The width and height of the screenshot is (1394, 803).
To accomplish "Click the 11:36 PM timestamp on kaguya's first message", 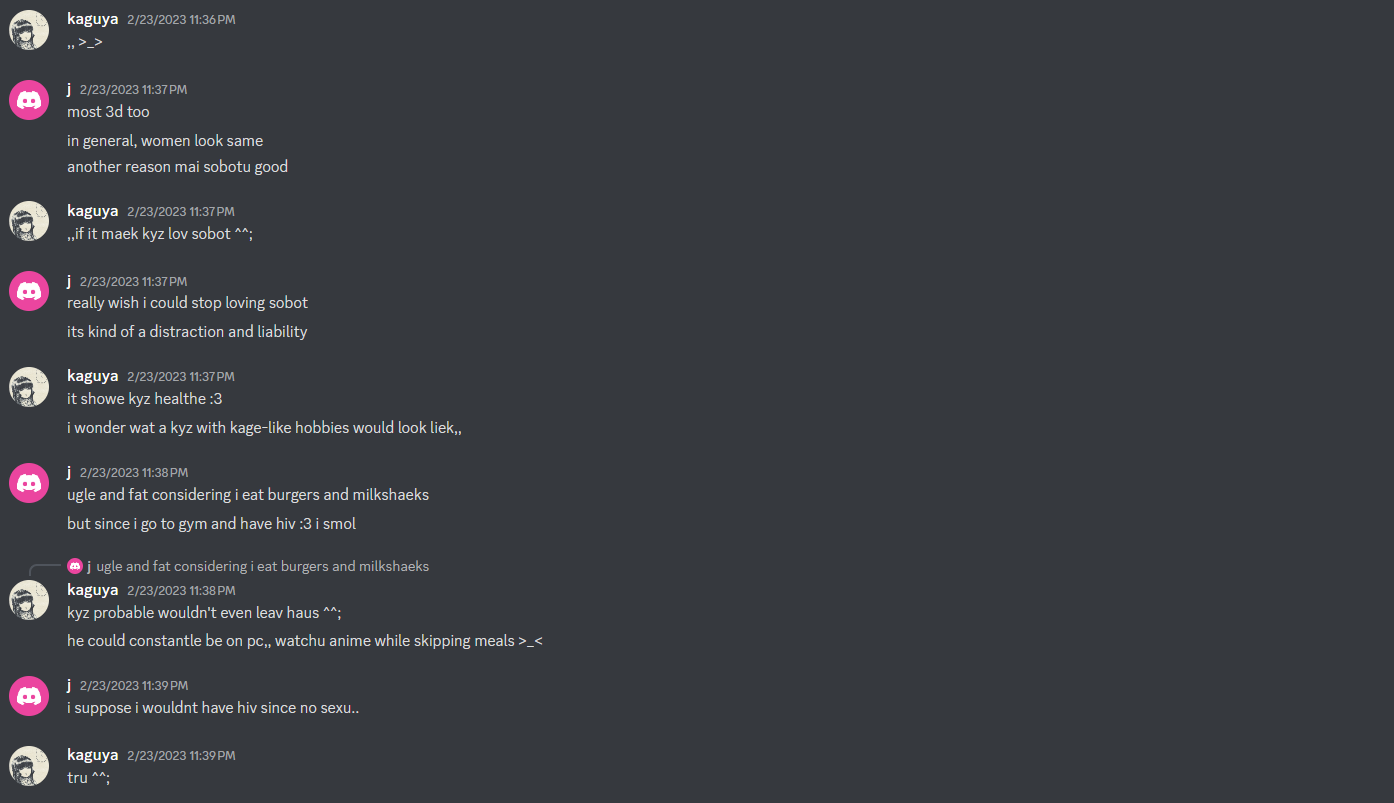I will tap(181, 20).
